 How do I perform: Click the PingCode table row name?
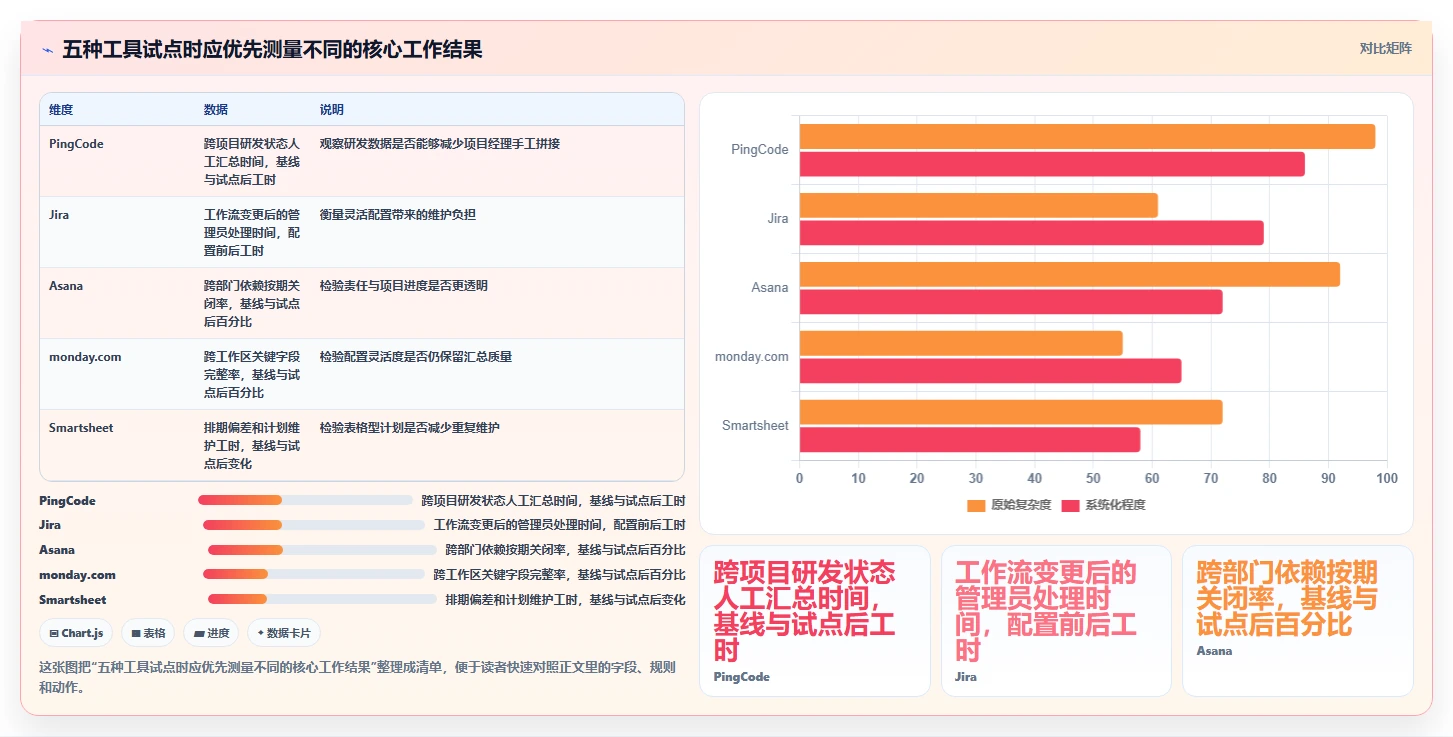(x=76, y=144)
